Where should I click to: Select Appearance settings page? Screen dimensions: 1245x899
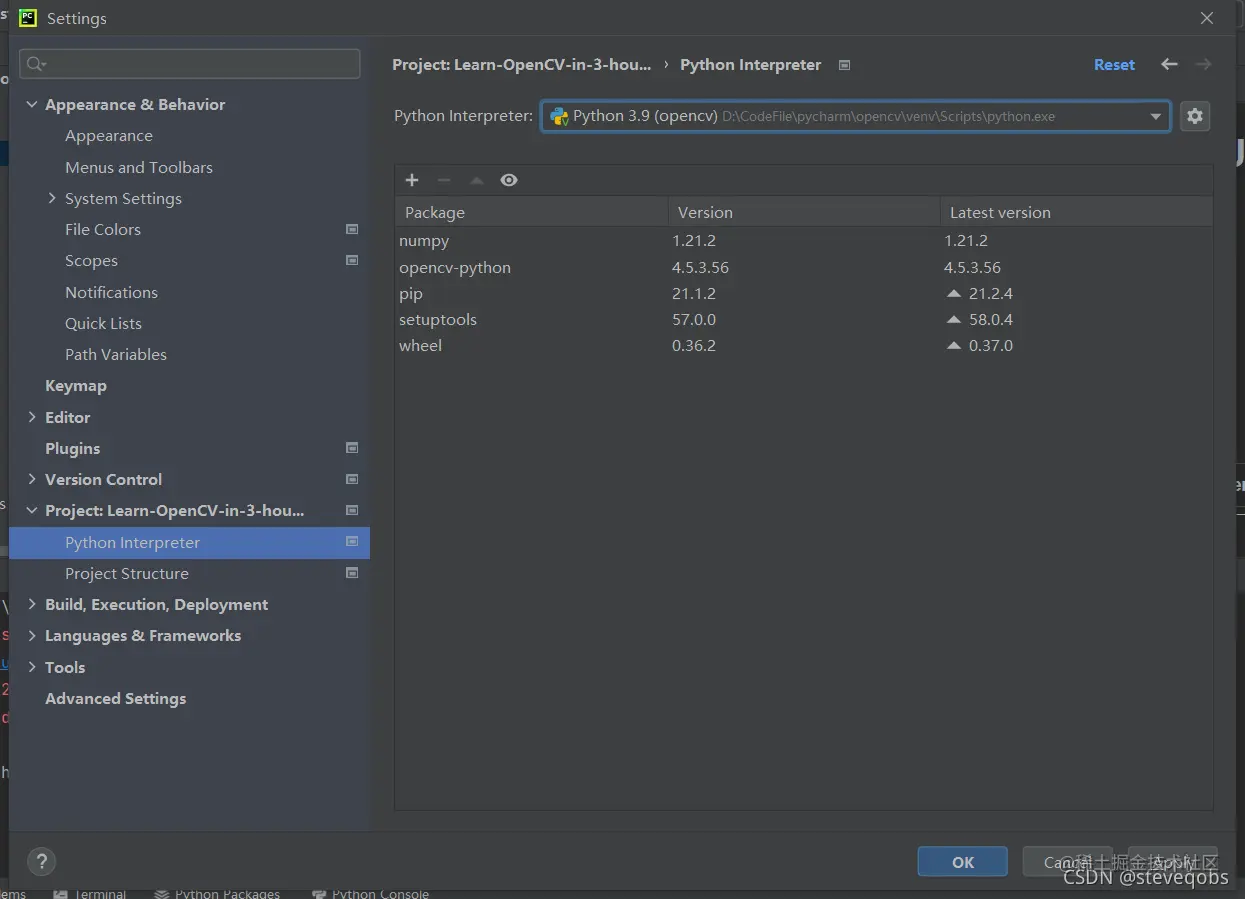(x=109, y=136)
